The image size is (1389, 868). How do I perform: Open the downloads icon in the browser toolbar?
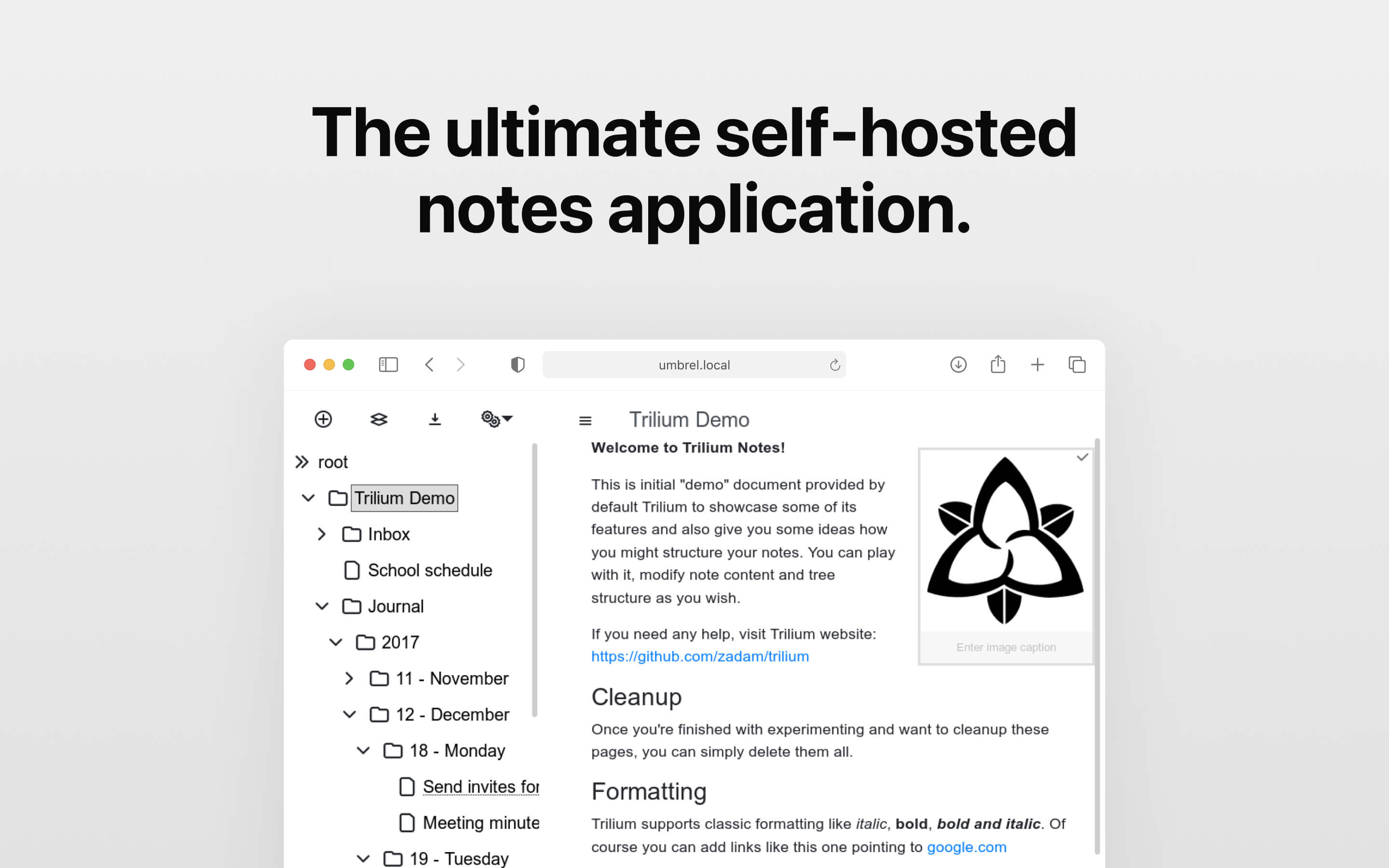pyautogui.click(x=958, y=364)
